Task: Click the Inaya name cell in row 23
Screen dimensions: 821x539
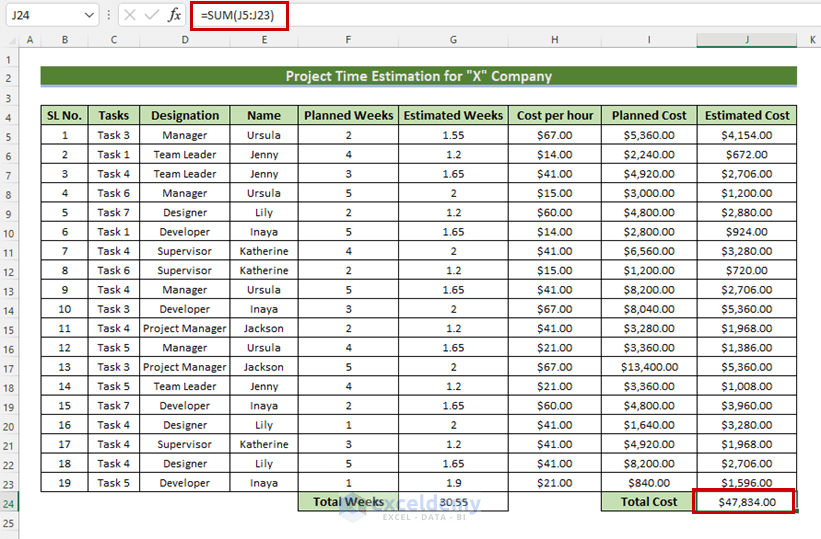Action: coord(264,482)
